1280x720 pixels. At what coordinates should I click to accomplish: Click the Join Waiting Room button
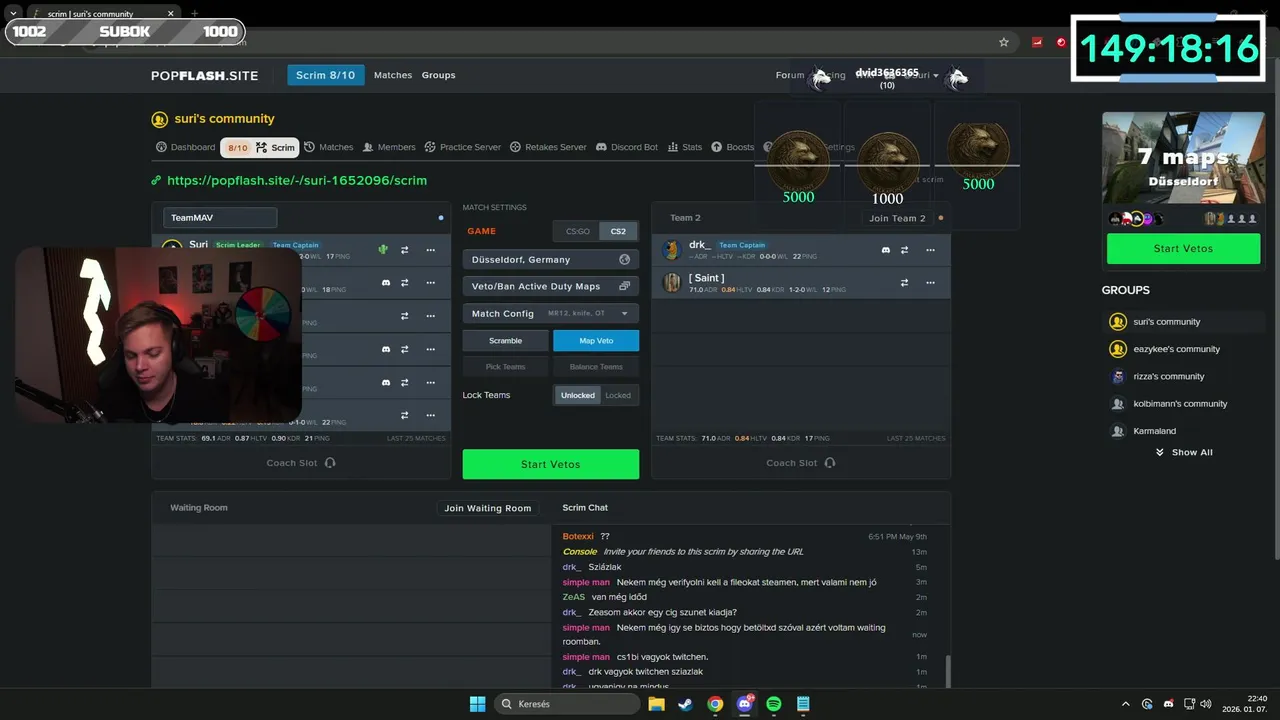click(x=488, y=508)
